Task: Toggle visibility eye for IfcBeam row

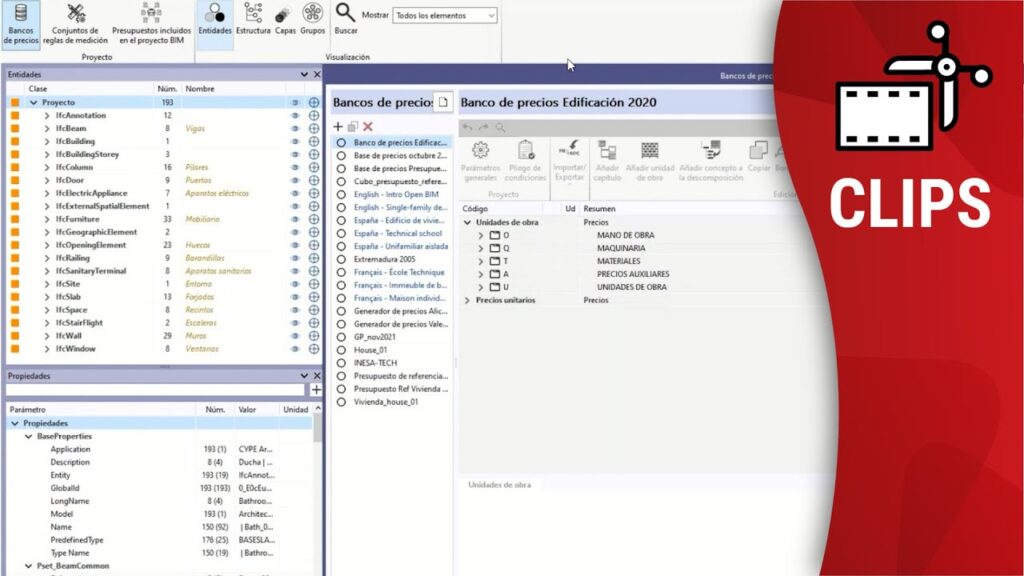Action: [295, 129]
